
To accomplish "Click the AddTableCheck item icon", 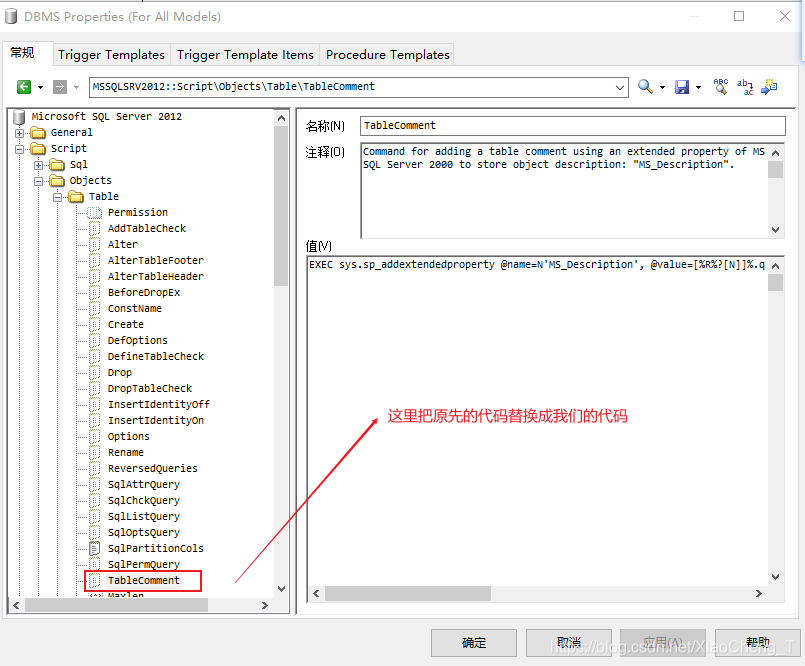I will pyautogui.click(x=95, y=229).
